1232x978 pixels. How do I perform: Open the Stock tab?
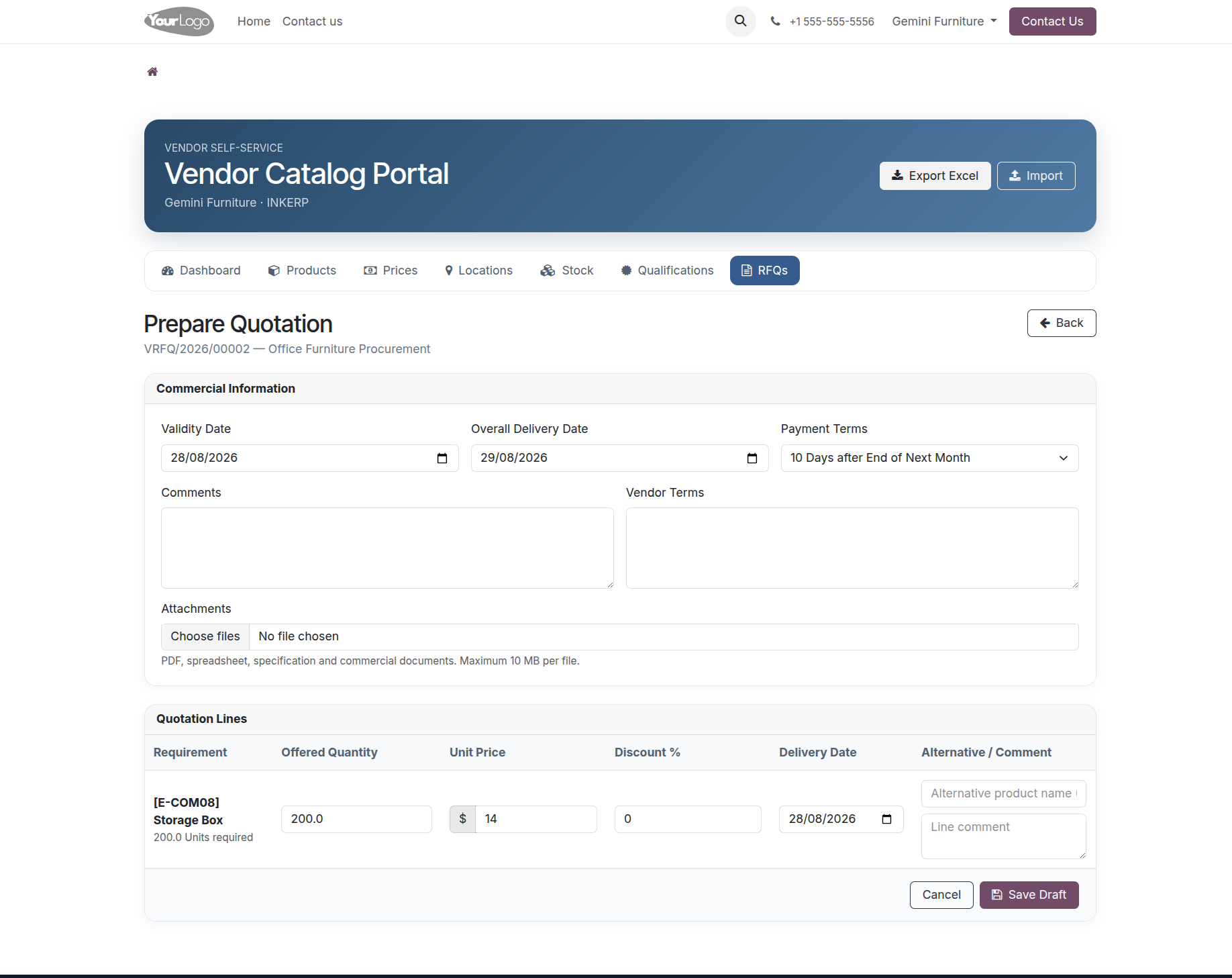[x=567, y=271]
